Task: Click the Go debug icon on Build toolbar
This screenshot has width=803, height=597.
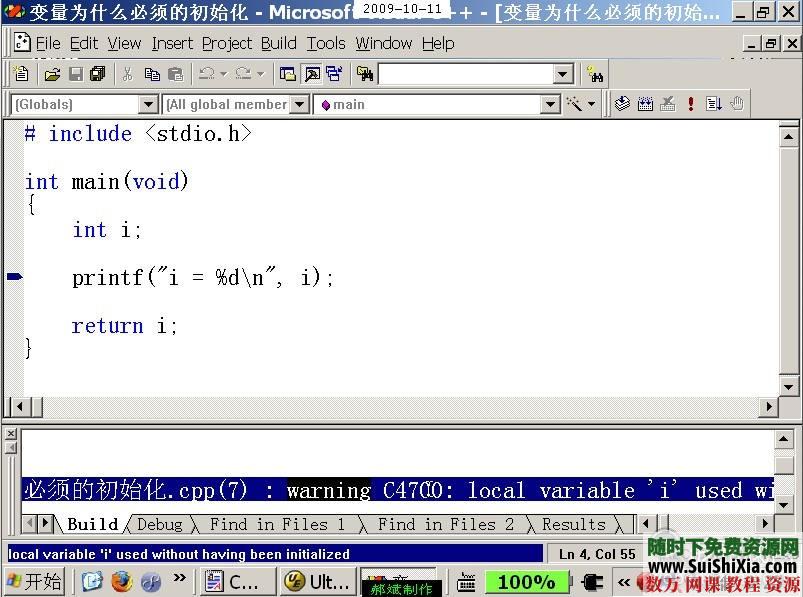Action: click(713, 104)
